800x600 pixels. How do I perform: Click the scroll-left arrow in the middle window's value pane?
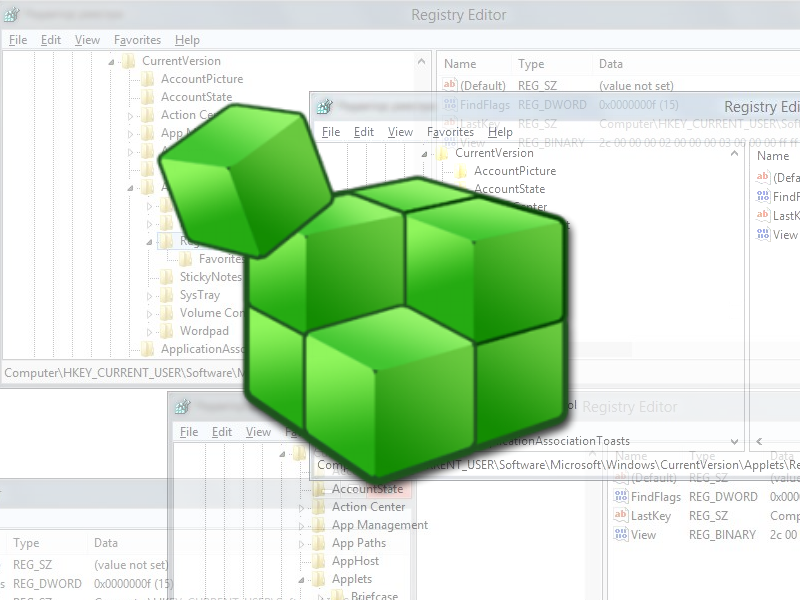pos(759,441)
